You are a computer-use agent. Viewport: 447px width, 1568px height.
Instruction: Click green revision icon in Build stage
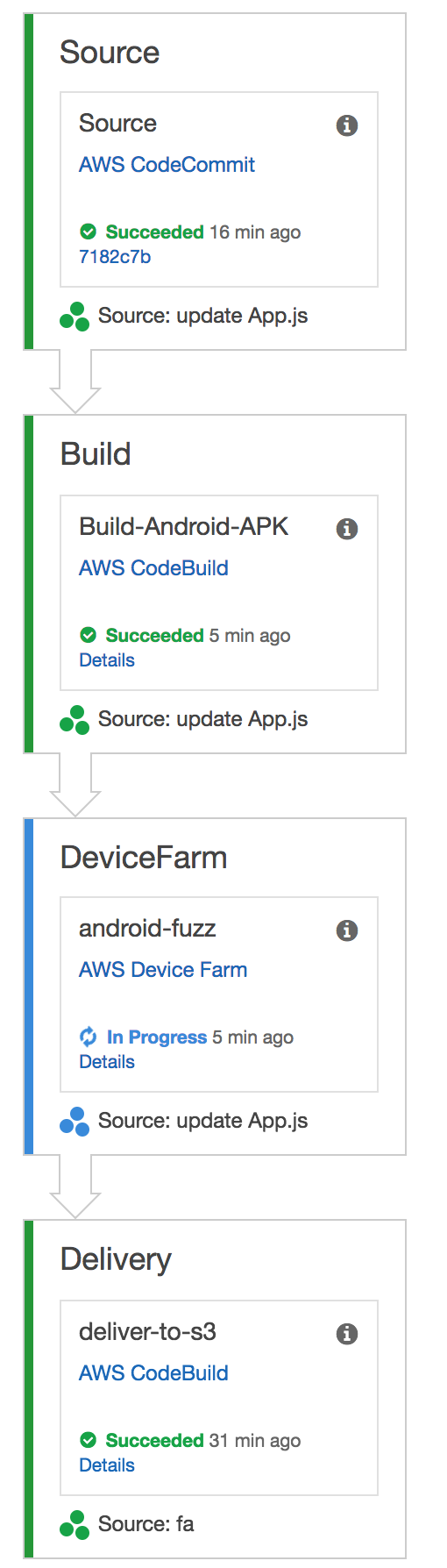[74, 720]
